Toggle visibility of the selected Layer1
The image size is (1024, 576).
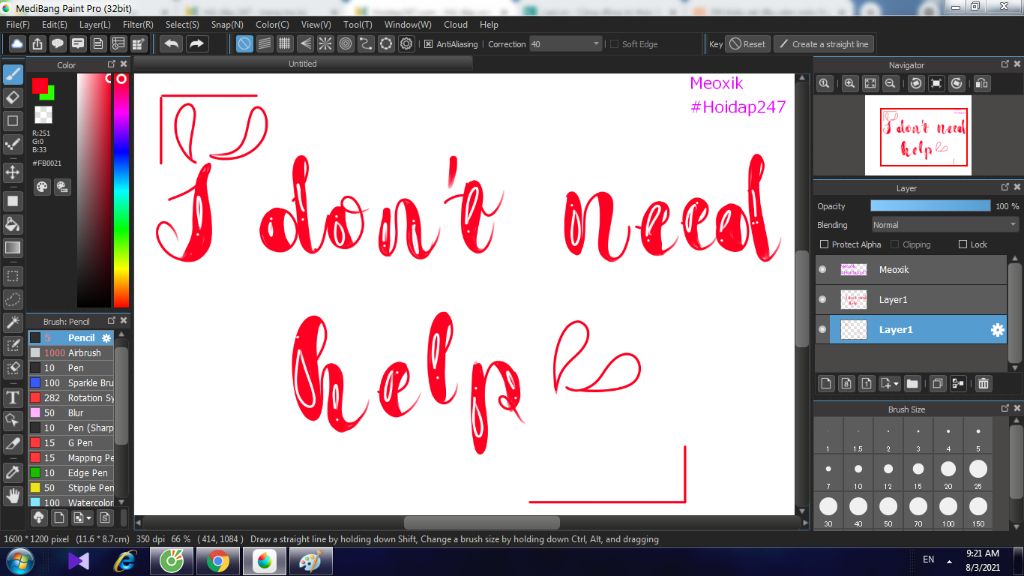tap(822, 330)
